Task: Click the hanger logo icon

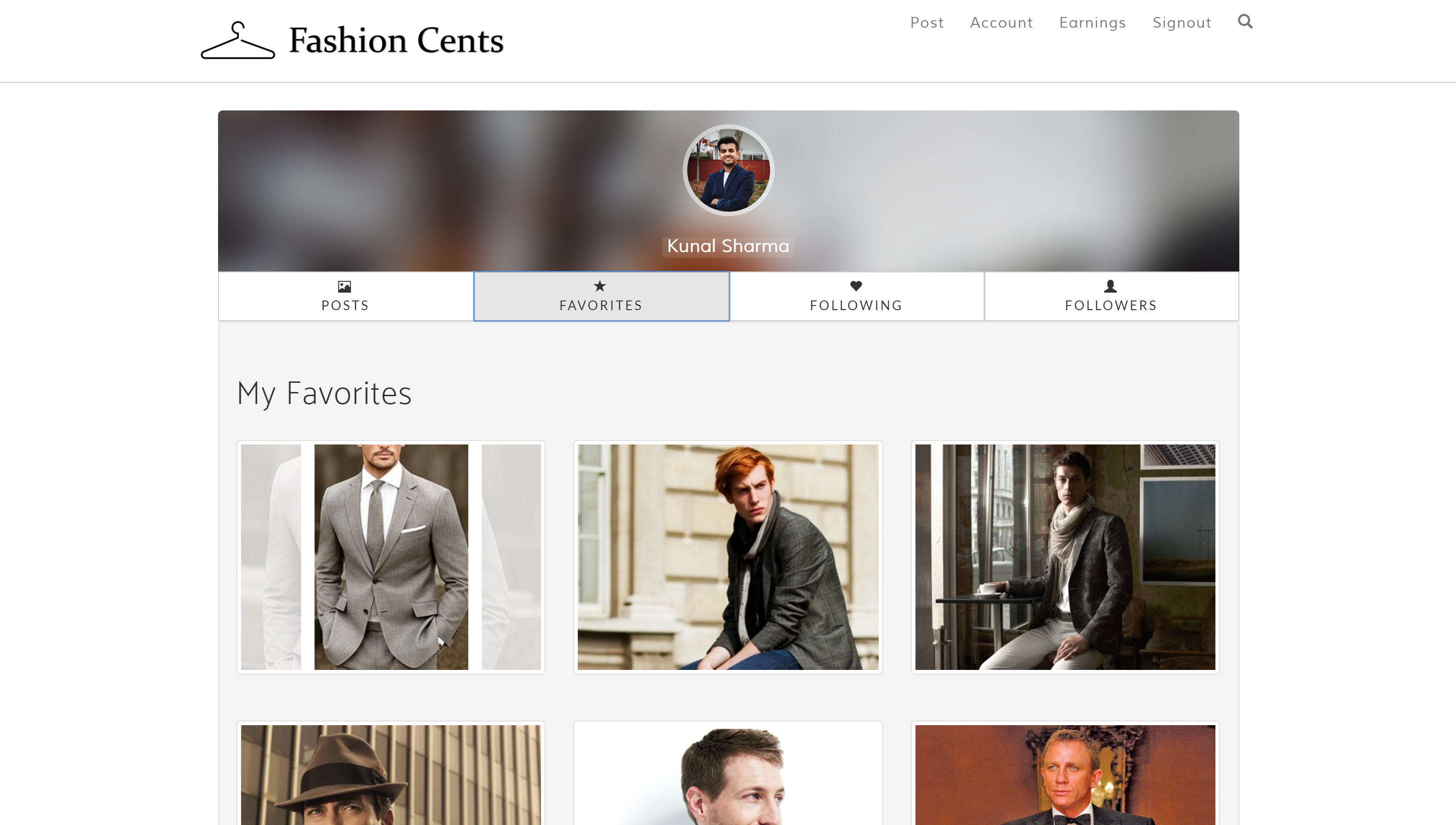Action: [238, 41]
